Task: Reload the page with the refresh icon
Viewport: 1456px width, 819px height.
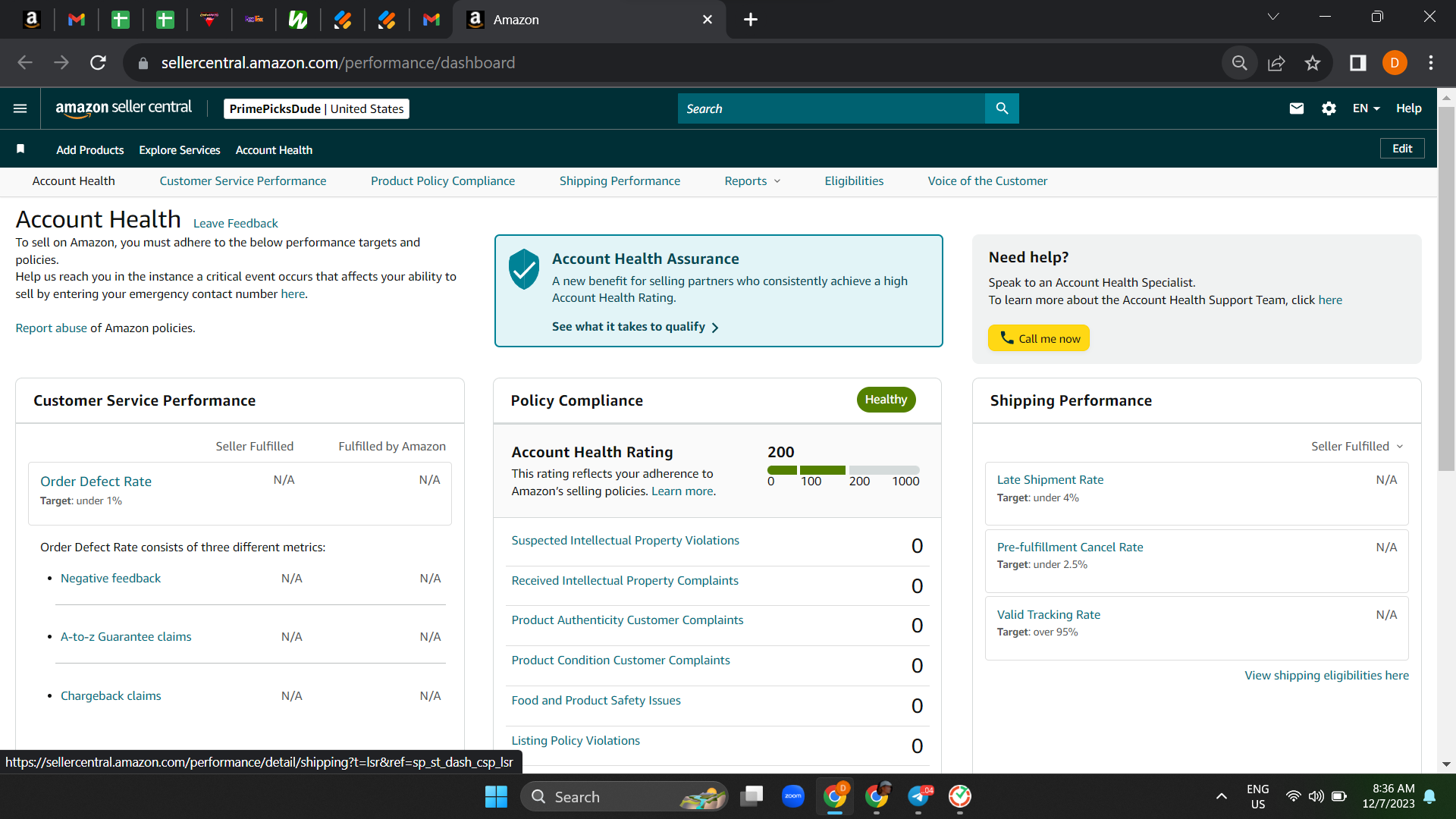Action: coord(98,63)
